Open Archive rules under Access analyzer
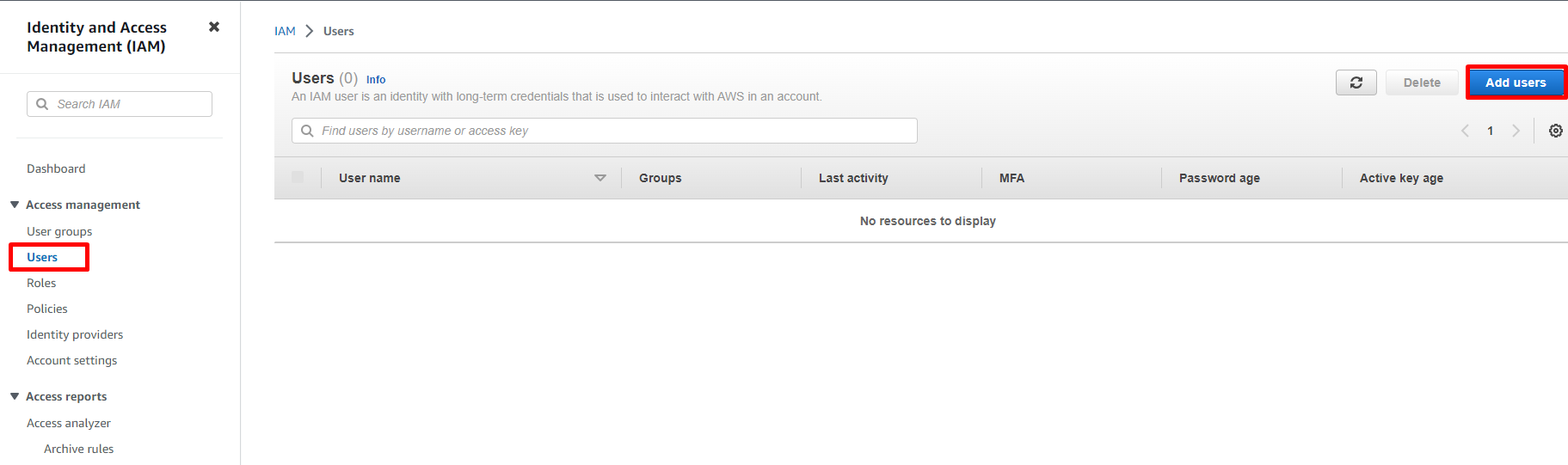Screen dimensions: 1568x465 click(78, 449)
